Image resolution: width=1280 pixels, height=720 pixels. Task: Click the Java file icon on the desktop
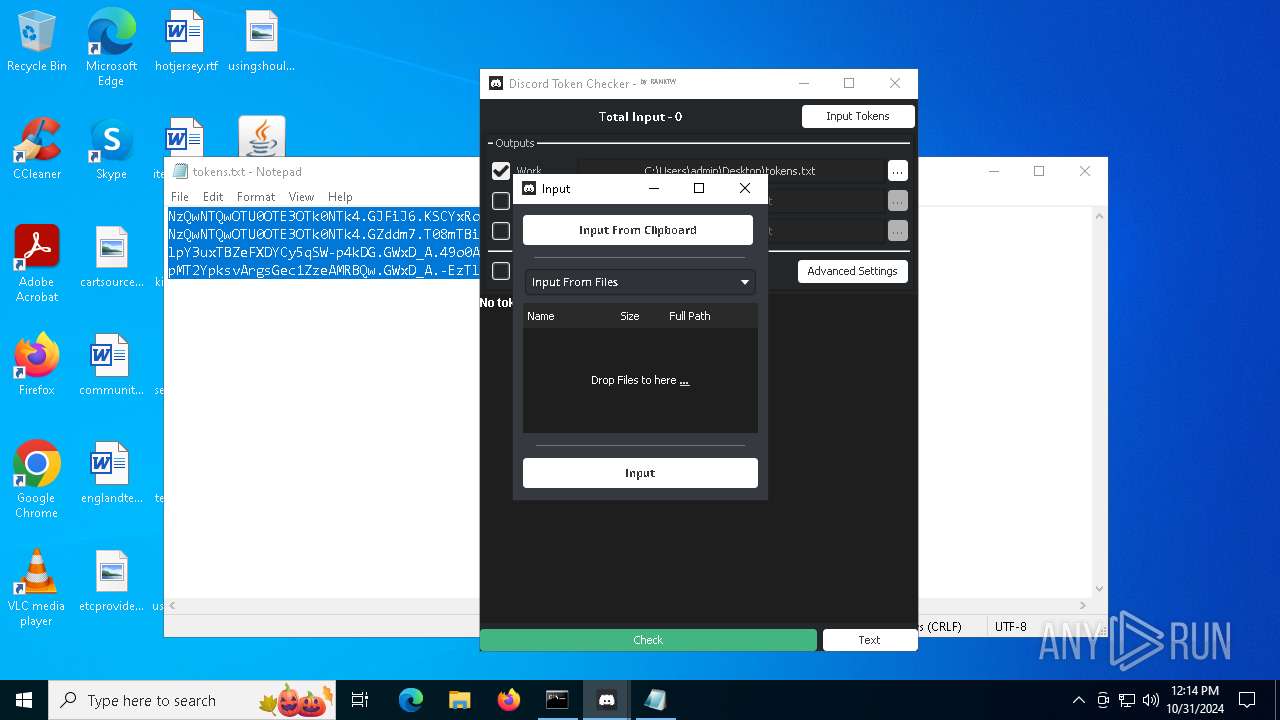262,137
